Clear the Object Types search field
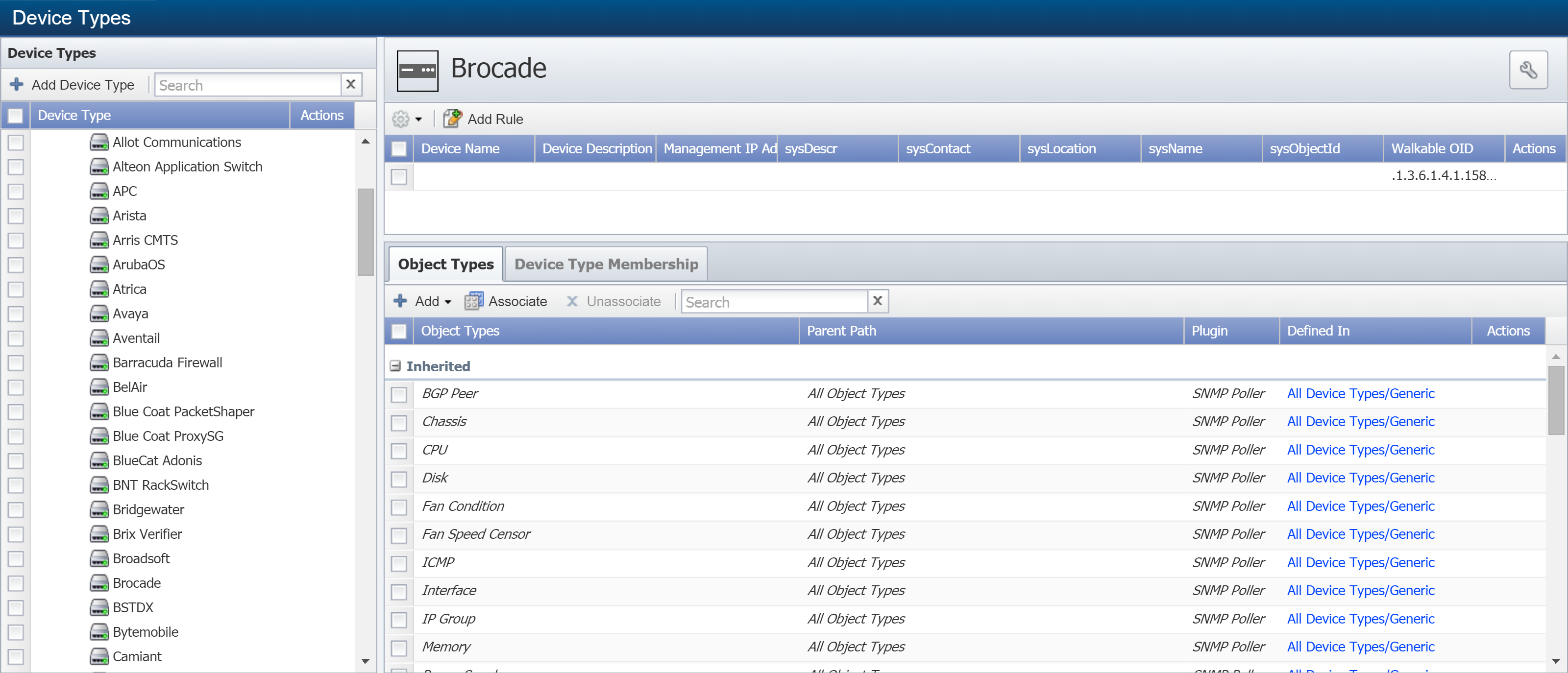Viewport: 1568px width, 673px height. (877, 301)
